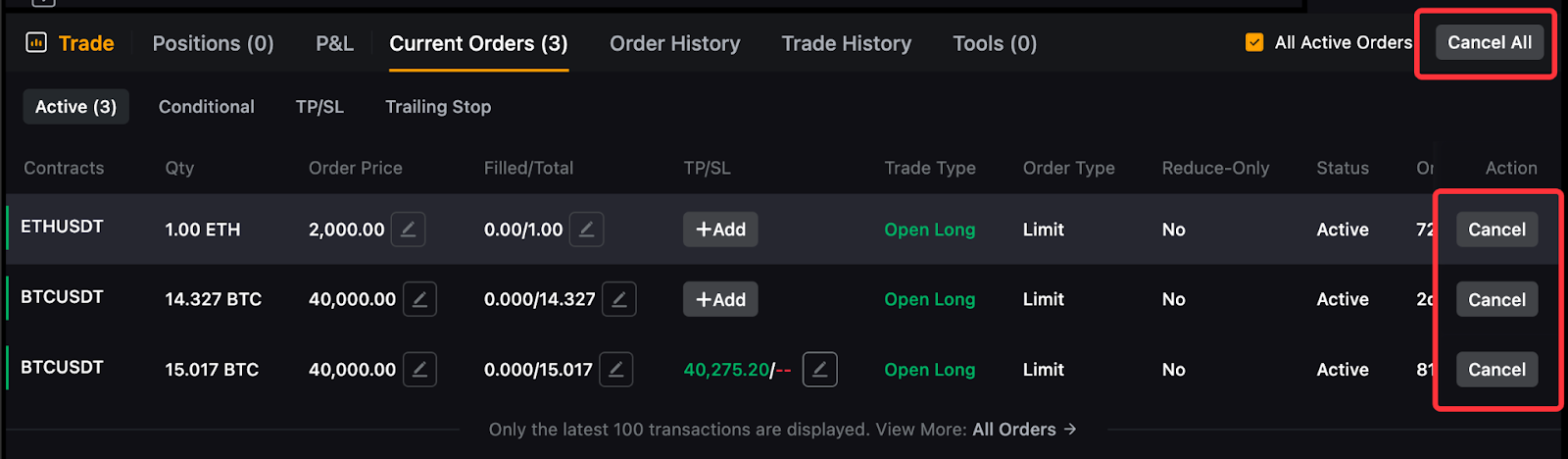
Task: Switch to the Order History tab
Action: (674, 43)
